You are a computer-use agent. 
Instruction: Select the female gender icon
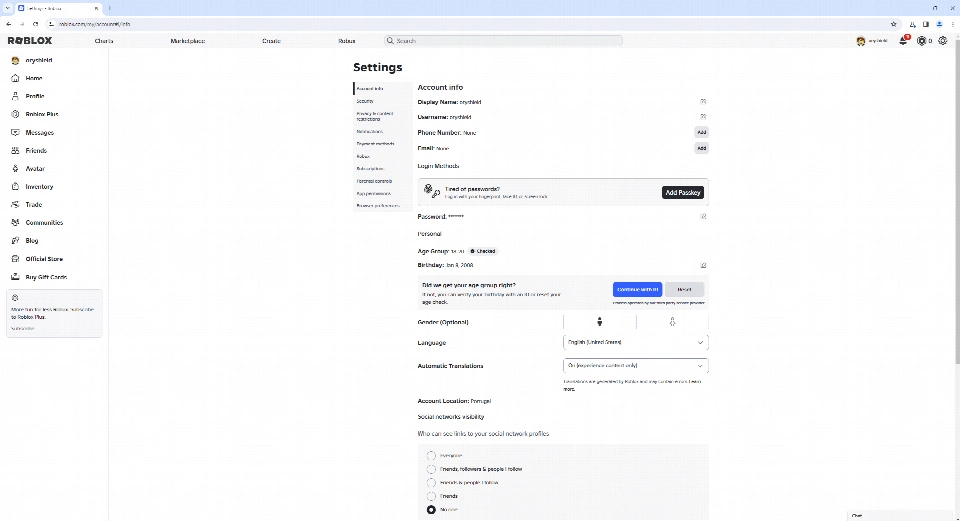tap(672, 322)
